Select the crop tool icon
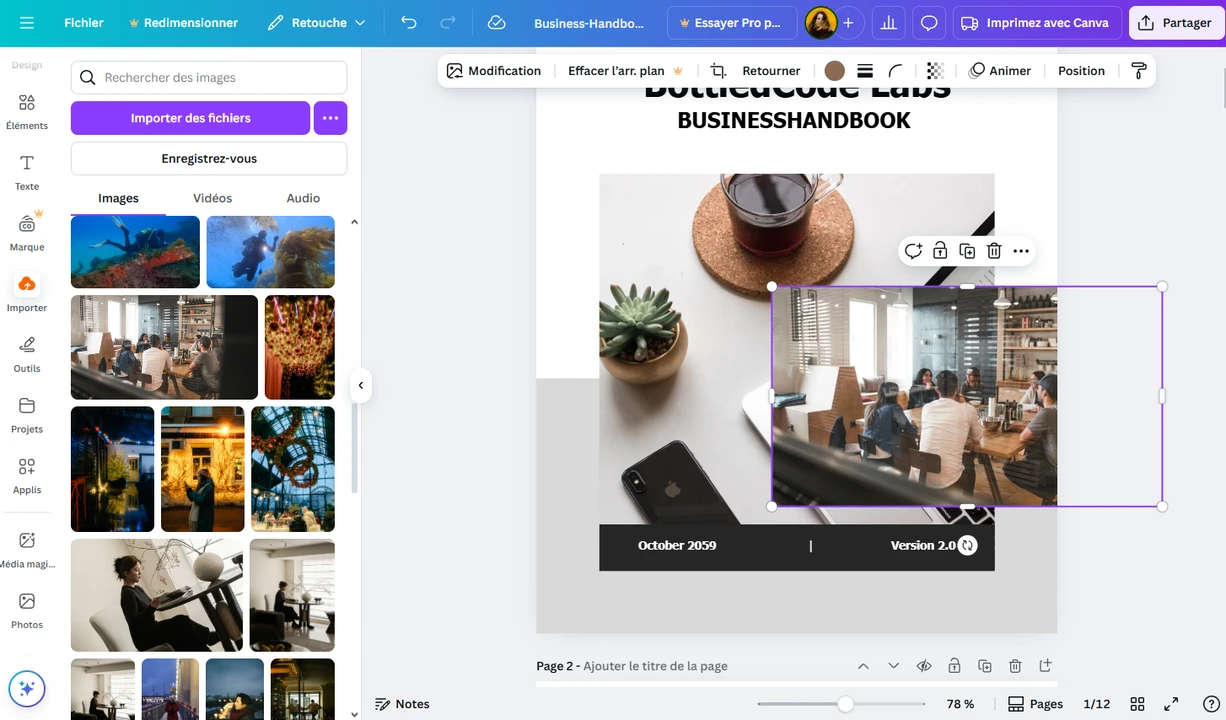 718,71
